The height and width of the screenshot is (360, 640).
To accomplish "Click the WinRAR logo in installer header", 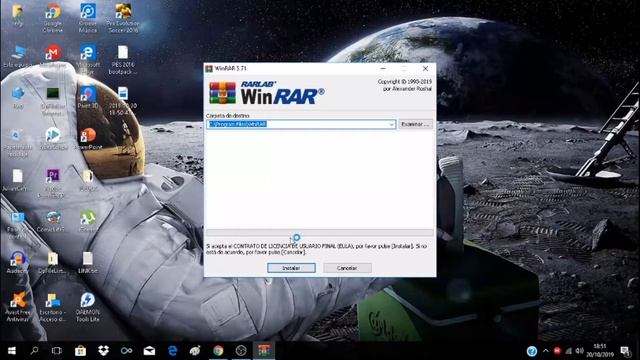I will coord(267,93).
